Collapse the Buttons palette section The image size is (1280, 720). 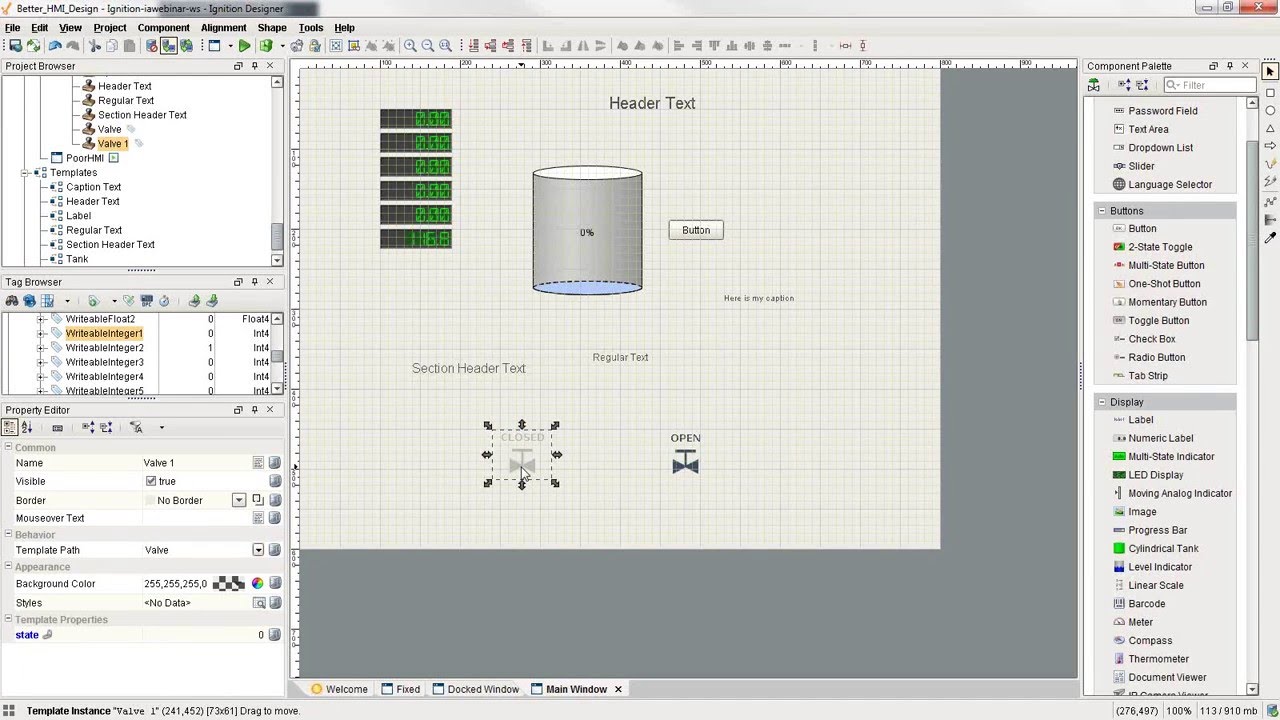[x=1102, y=211]
